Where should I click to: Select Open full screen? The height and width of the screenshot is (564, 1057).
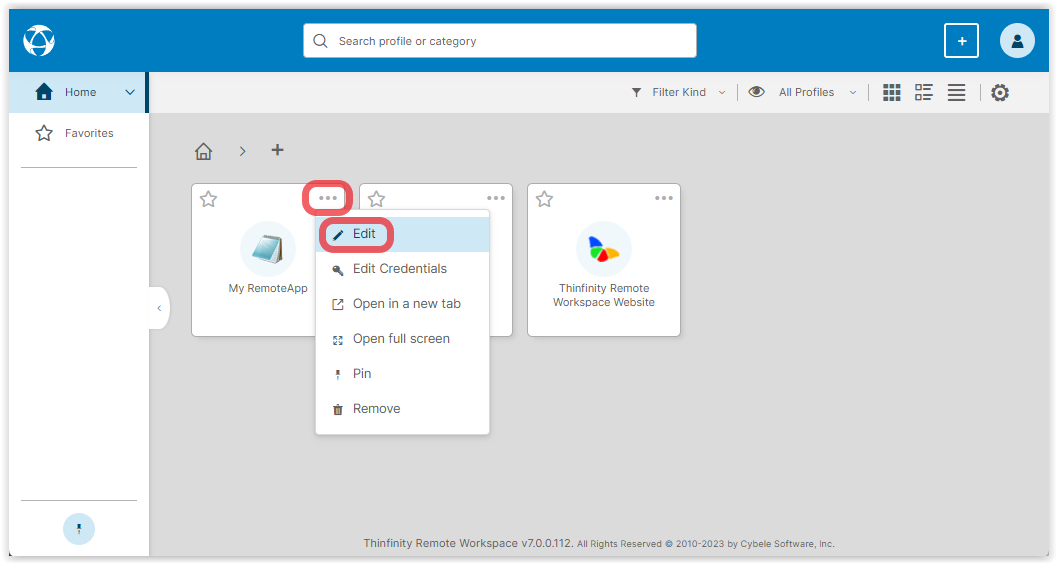(402, 339)
